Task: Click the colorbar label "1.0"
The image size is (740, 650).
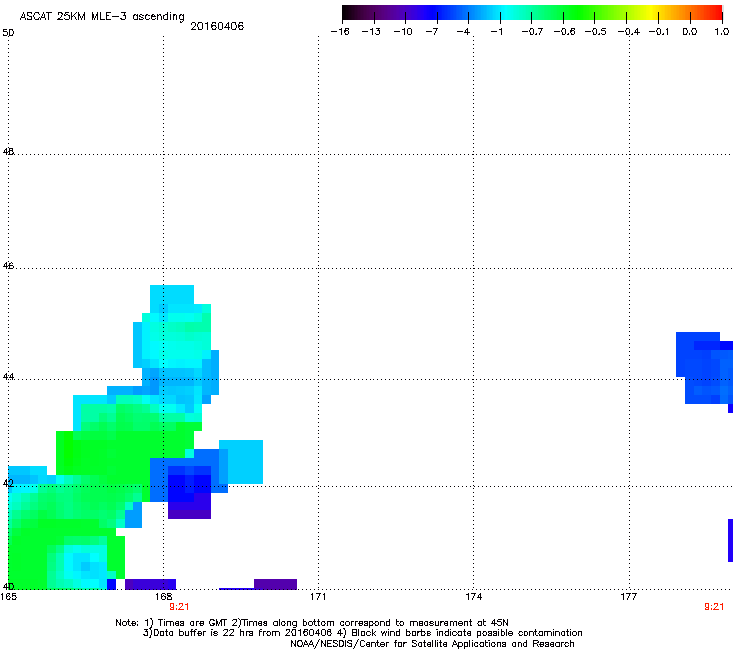Action: [722, 32]
